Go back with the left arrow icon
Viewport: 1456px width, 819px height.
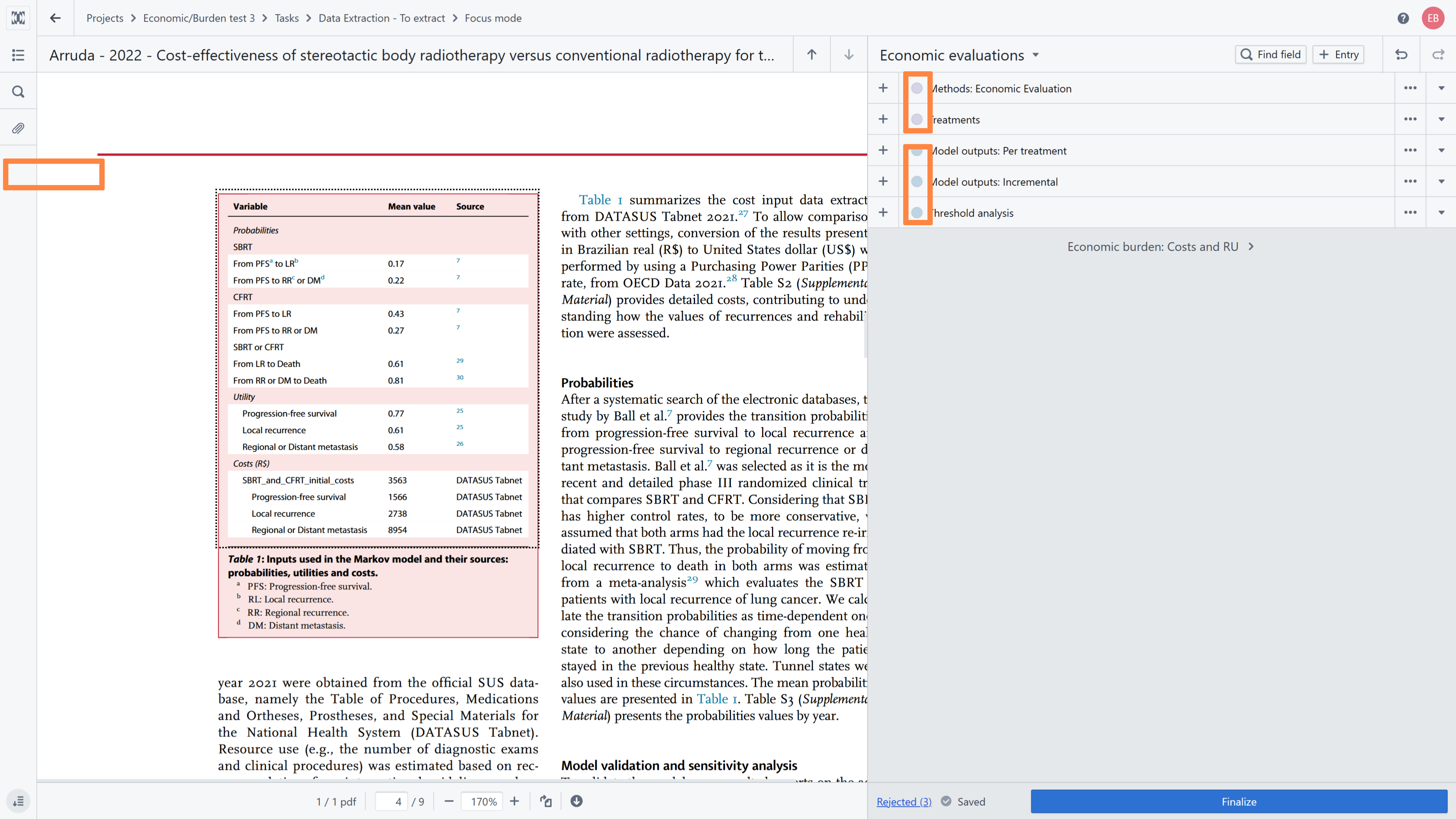[55, 18]
